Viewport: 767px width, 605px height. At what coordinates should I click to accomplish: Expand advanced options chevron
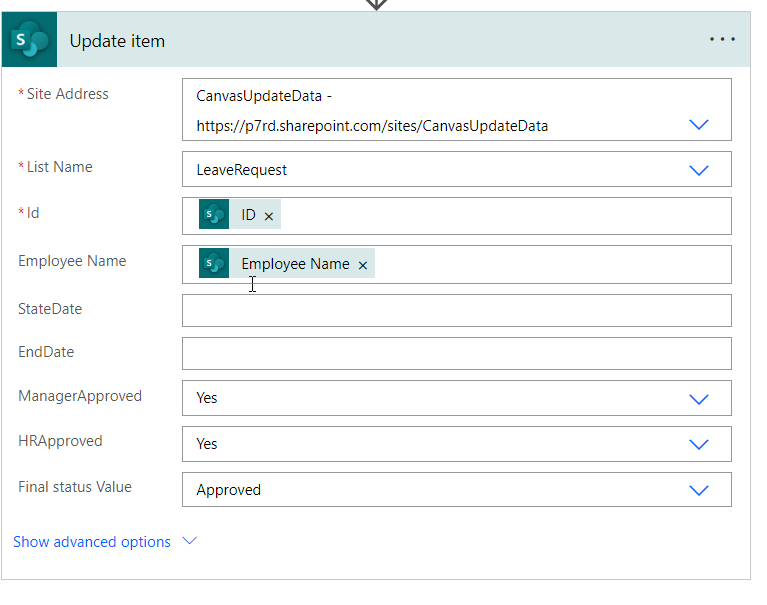(x=189, y=541)
